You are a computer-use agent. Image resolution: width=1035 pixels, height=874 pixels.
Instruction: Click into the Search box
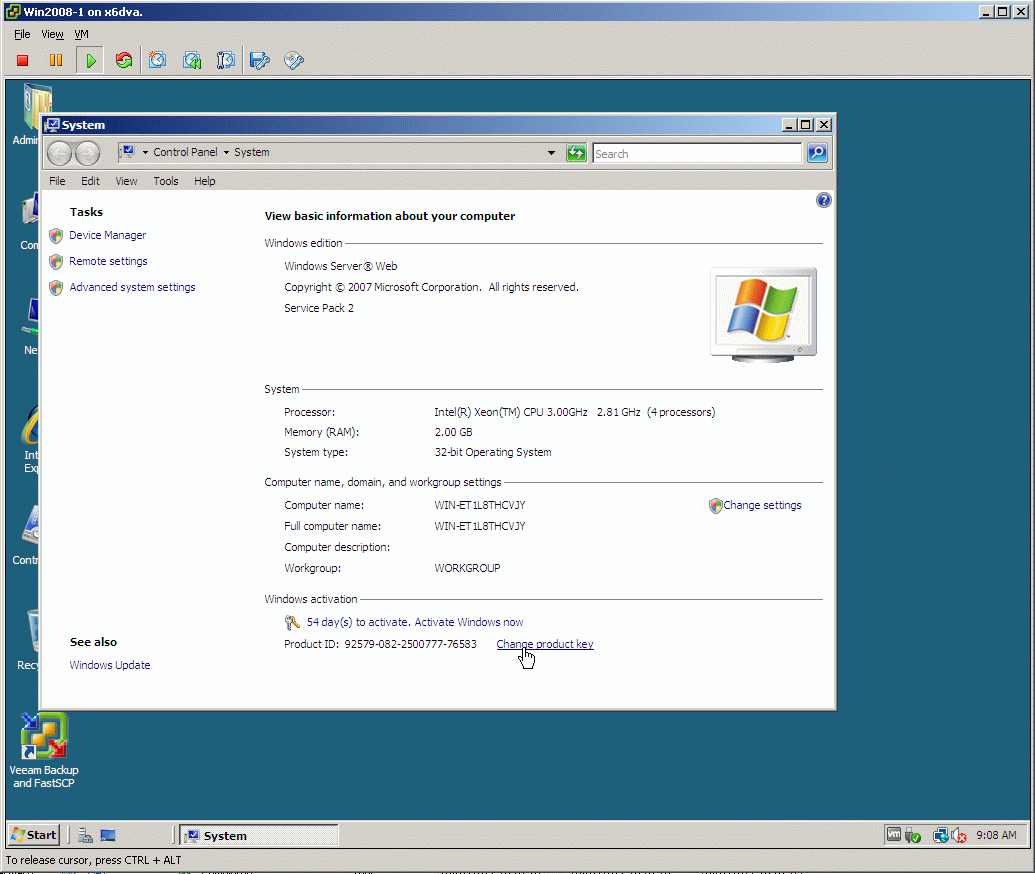click(x=697, y=154)
